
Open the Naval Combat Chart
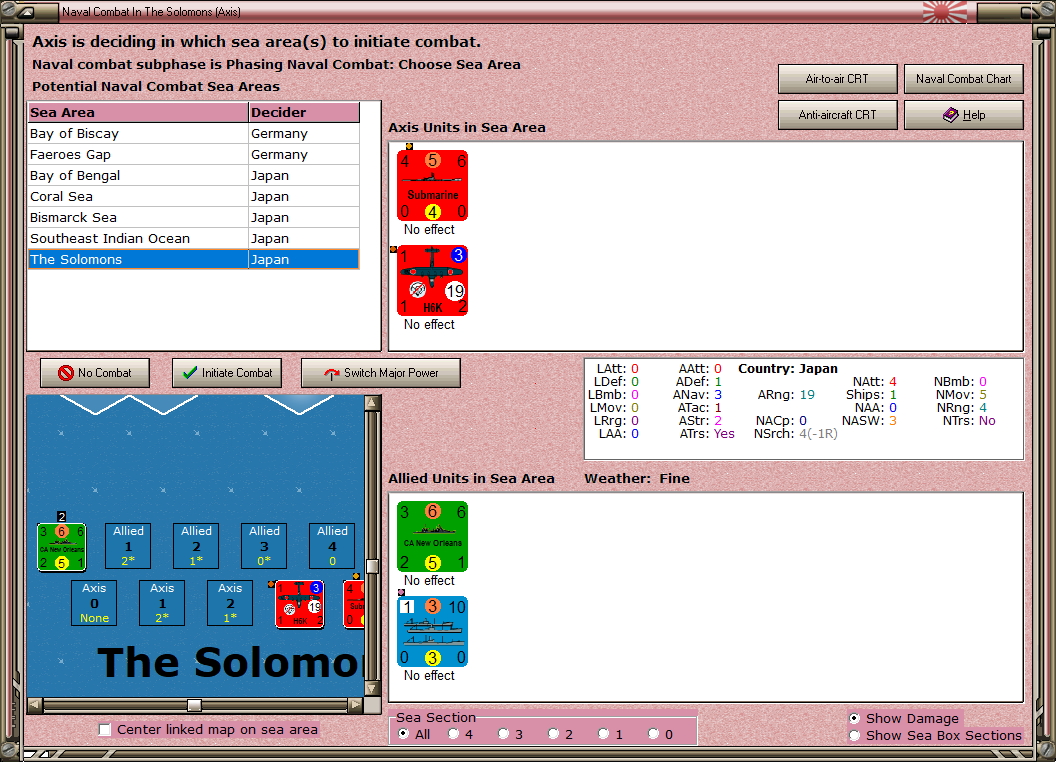point(963,79)
